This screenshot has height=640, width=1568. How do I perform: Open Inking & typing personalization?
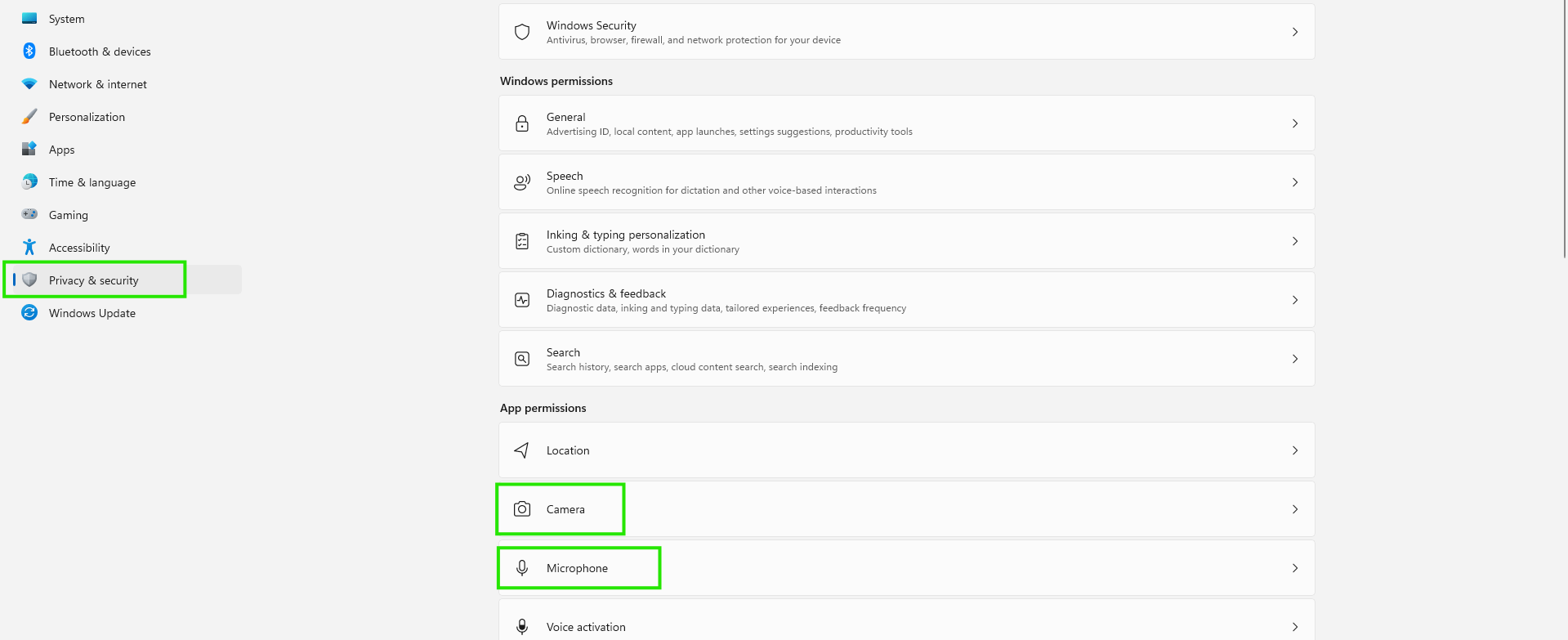(x=906, y=241)
